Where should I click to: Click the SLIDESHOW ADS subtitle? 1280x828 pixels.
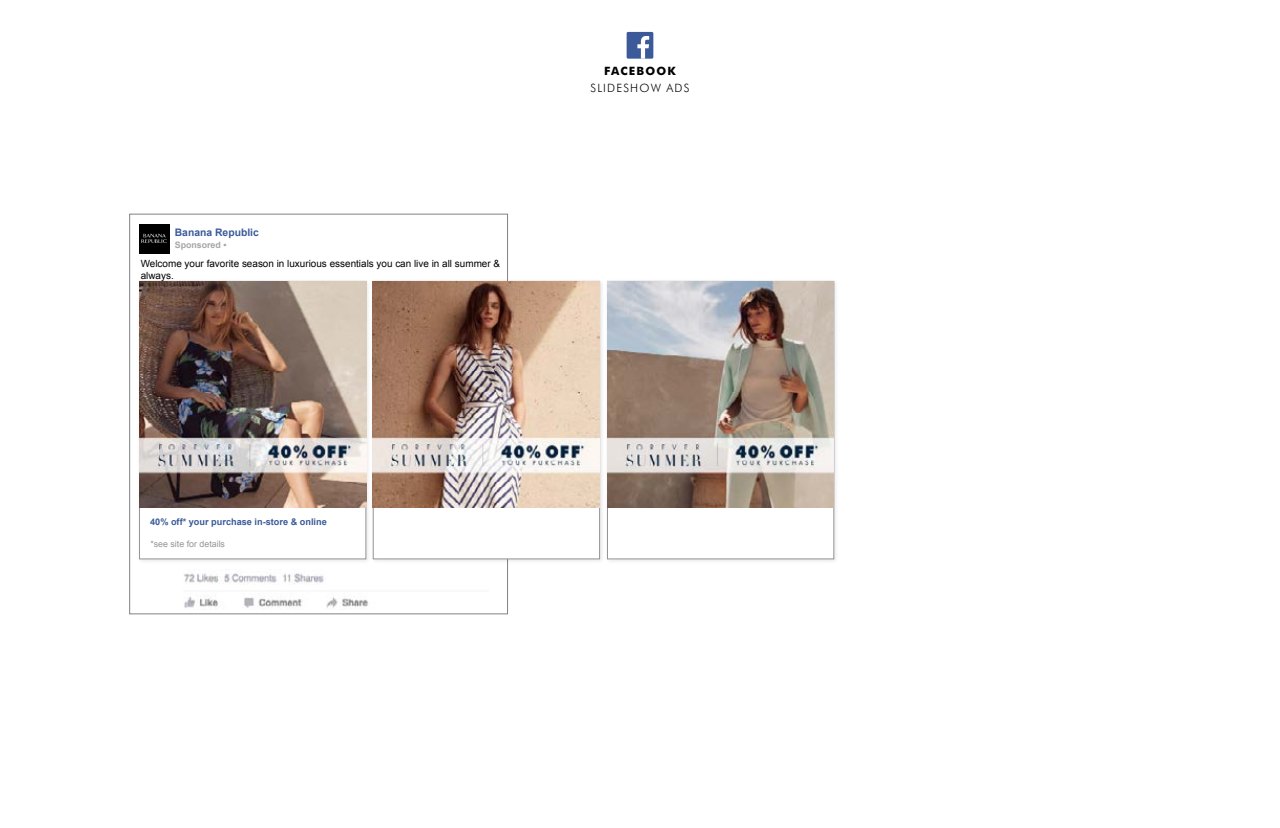[x=640, y=88]
